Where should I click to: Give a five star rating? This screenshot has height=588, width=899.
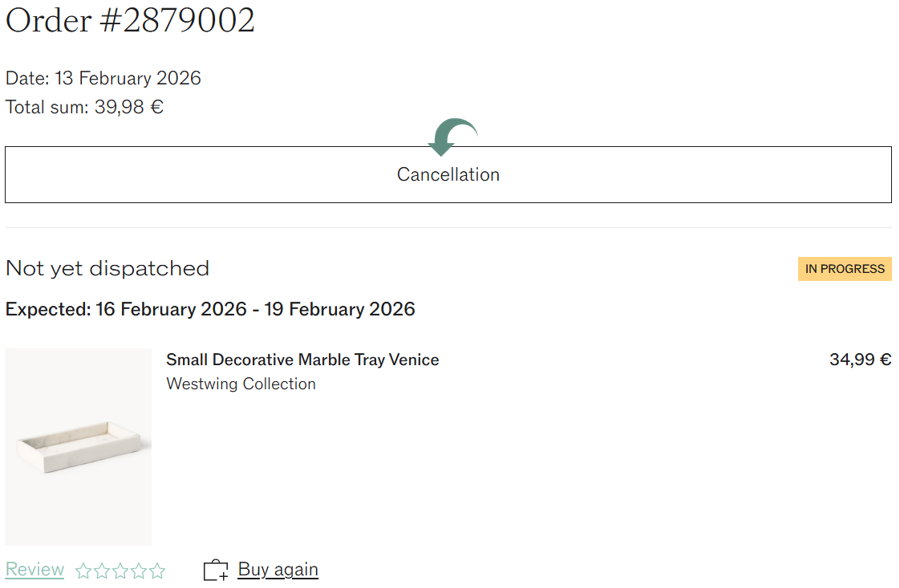pyautogui.click(x=157, y=571)
